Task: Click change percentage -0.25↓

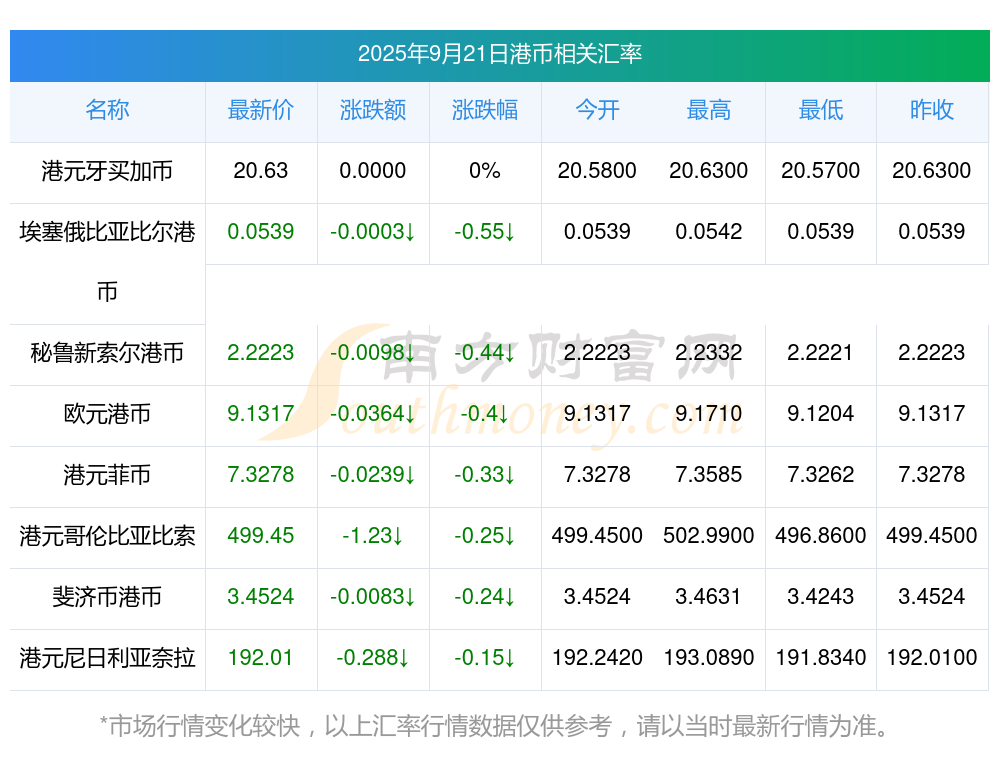Action: pyautogui.click(x=485, y=536)
